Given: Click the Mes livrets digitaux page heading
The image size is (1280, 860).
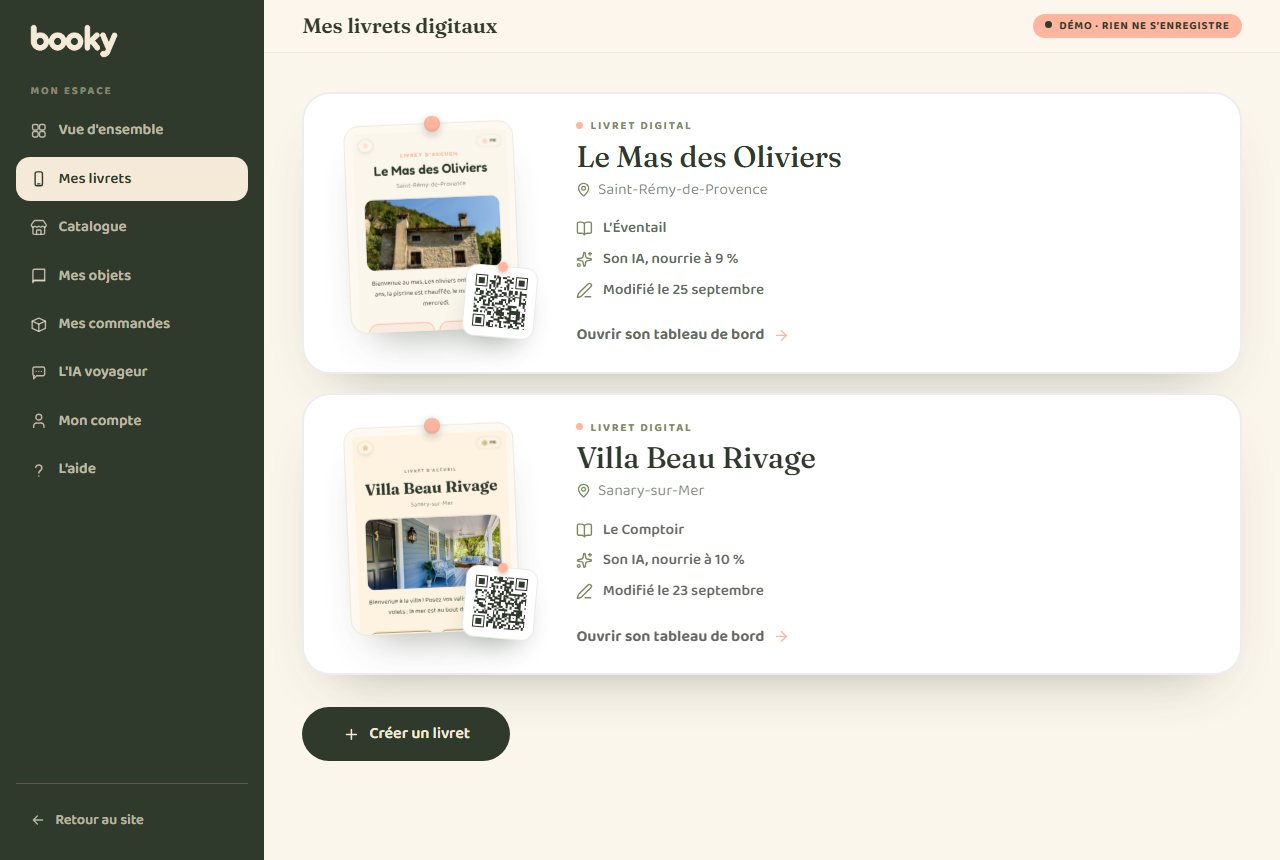Looking at the screenshot, I should (400, 26).
